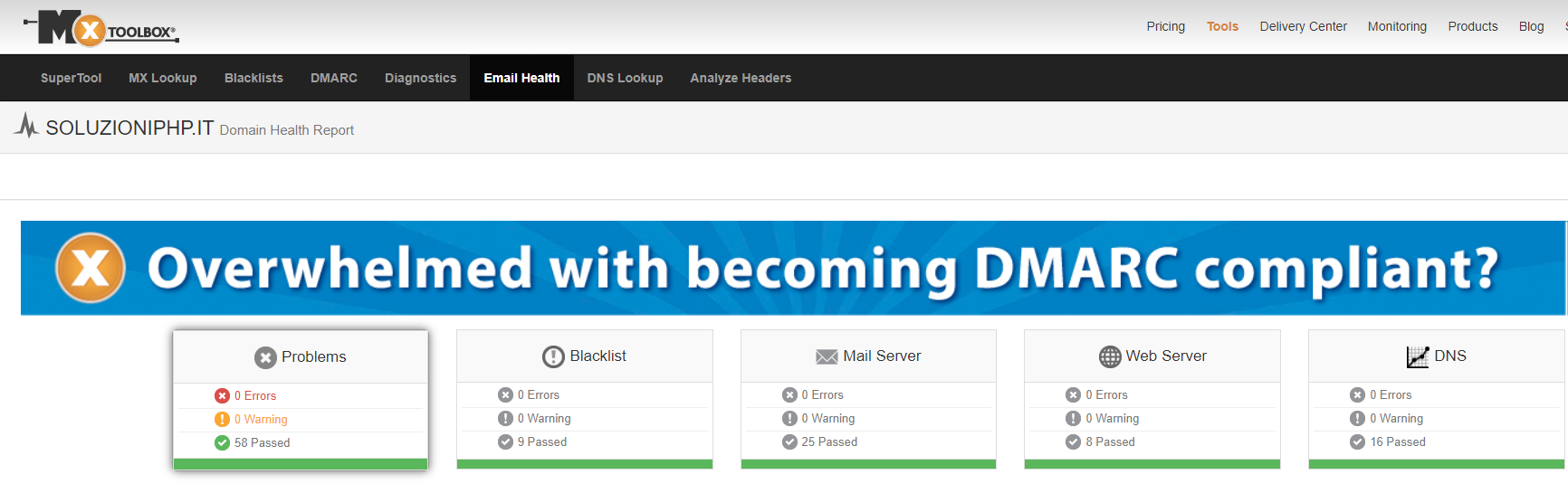The width and height of the screenshot is (1568, 503).
Task: Click '8 Passed' in Web Server card
Action: [x=1110, y=441]
